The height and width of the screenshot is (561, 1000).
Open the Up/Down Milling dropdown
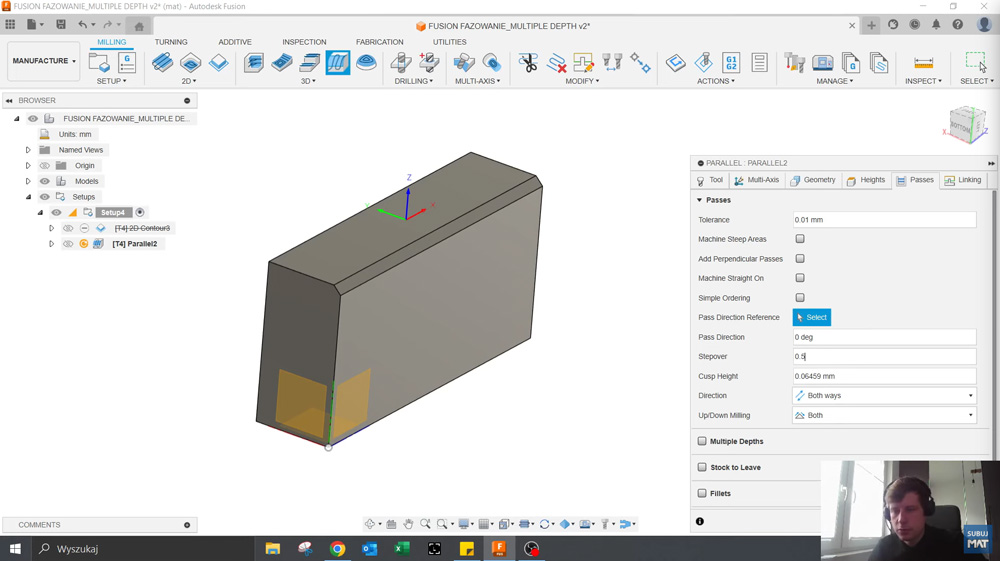[x=884, y=415]
